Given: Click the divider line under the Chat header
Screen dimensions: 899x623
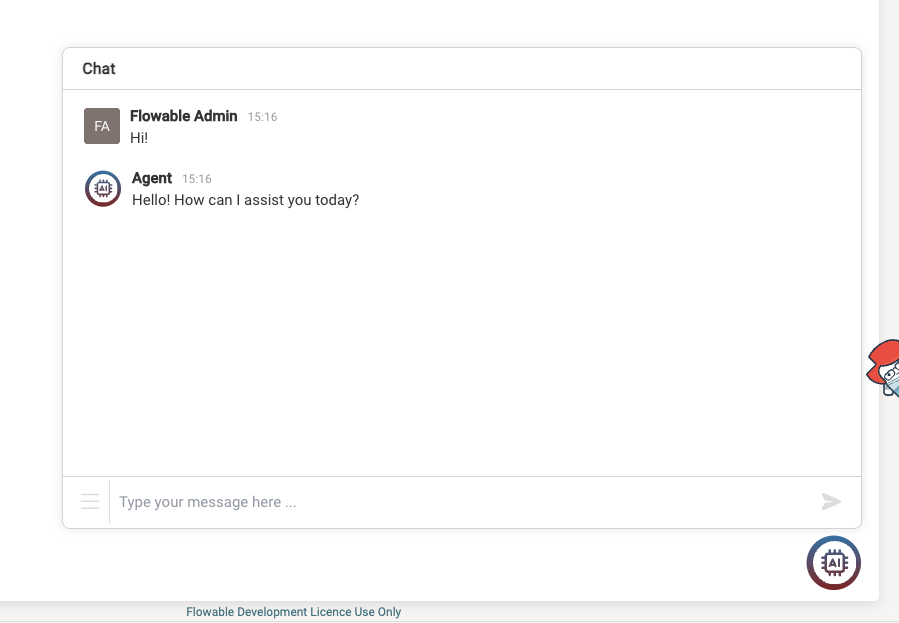Looking at the screenshot, I should pos(461,88).
